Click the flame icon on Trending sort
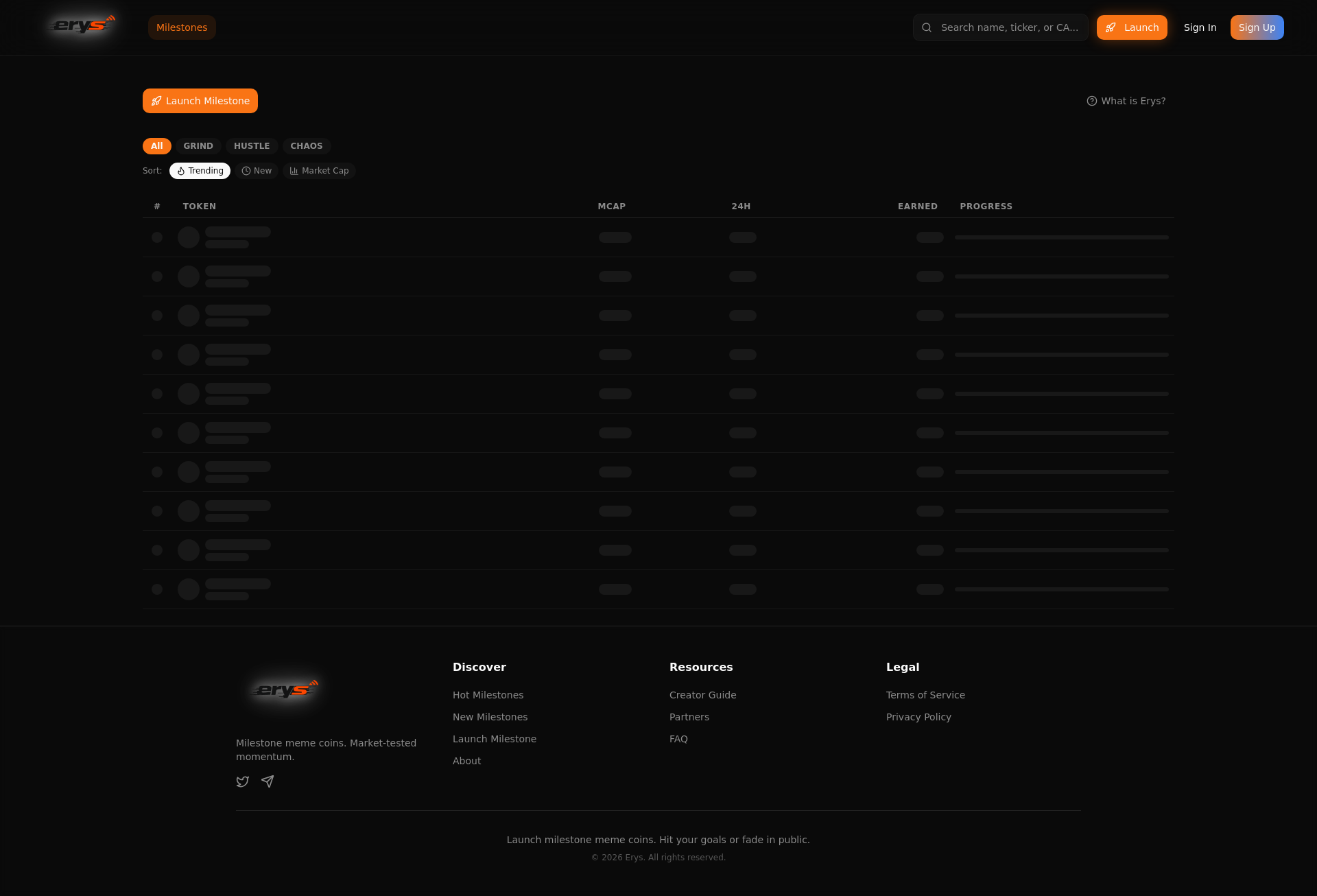 coord(180,171)
